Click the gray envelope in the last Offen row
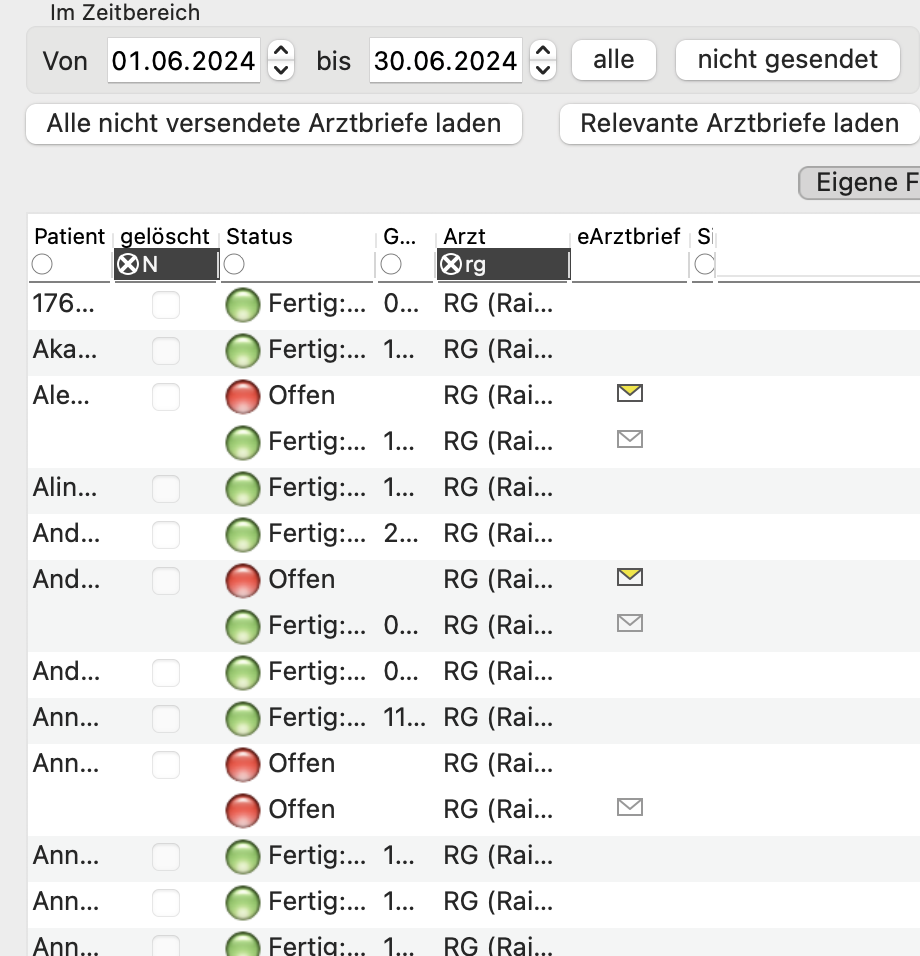The image size is (920, 956). [x=630, y=807]
